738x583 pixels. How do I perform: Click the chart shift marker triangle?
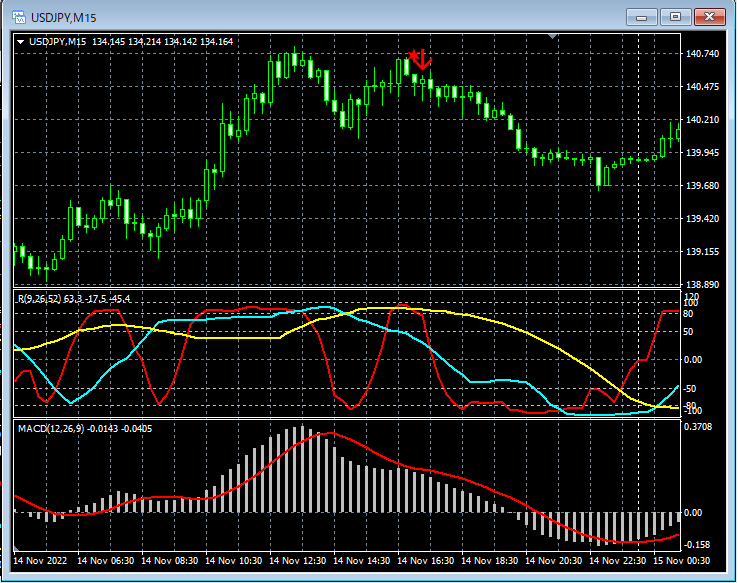[553, 36]
